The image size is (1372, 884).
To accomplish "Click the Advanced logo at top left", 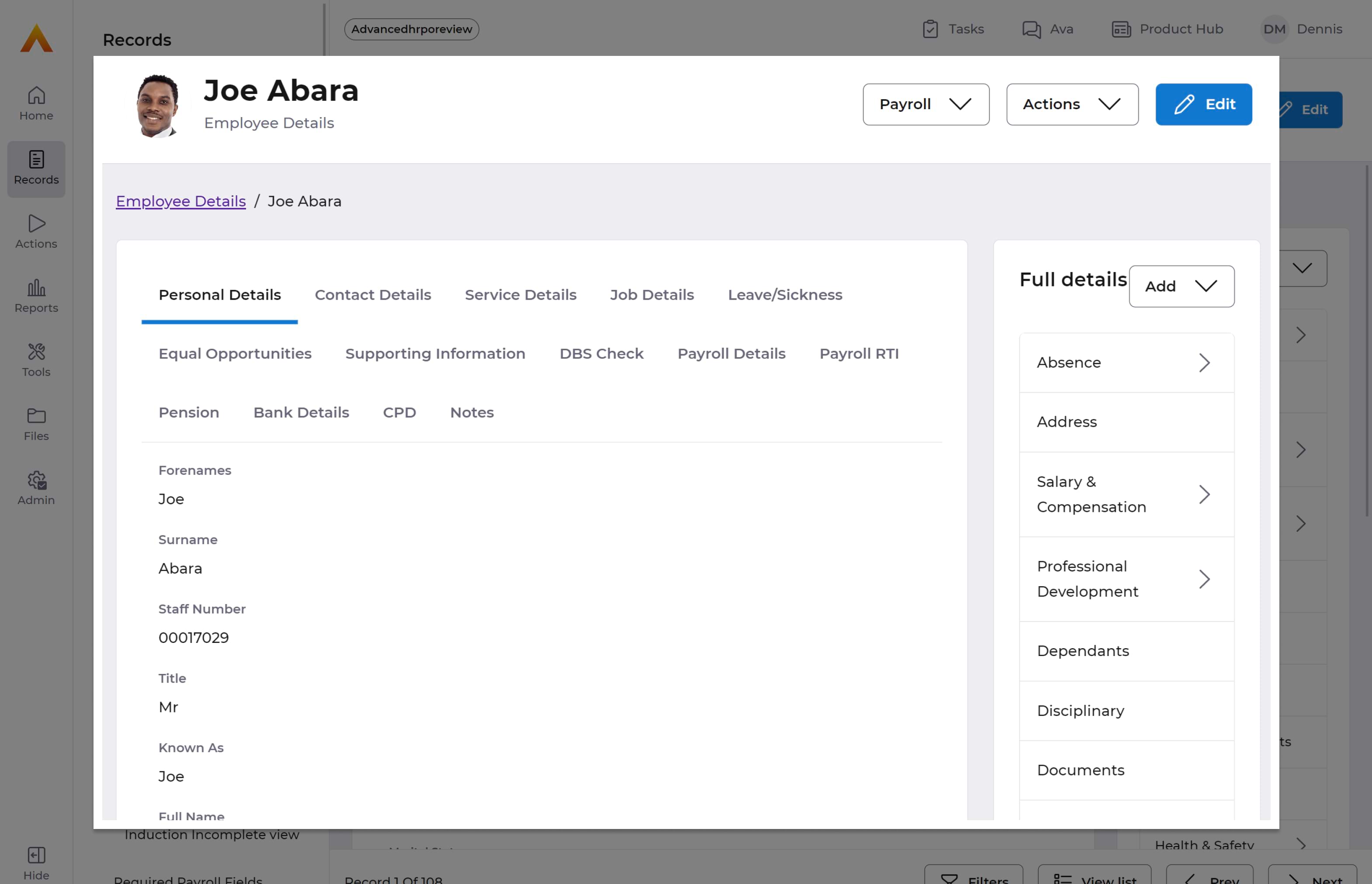I will pos(36,38).
